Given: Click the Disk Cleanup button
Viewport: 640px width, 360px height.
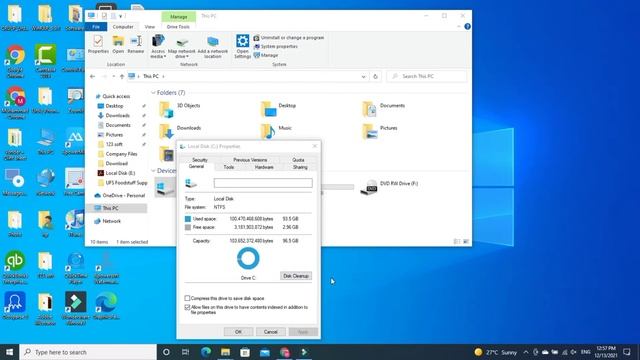Looking at the screenshot, I should [296, 276].
